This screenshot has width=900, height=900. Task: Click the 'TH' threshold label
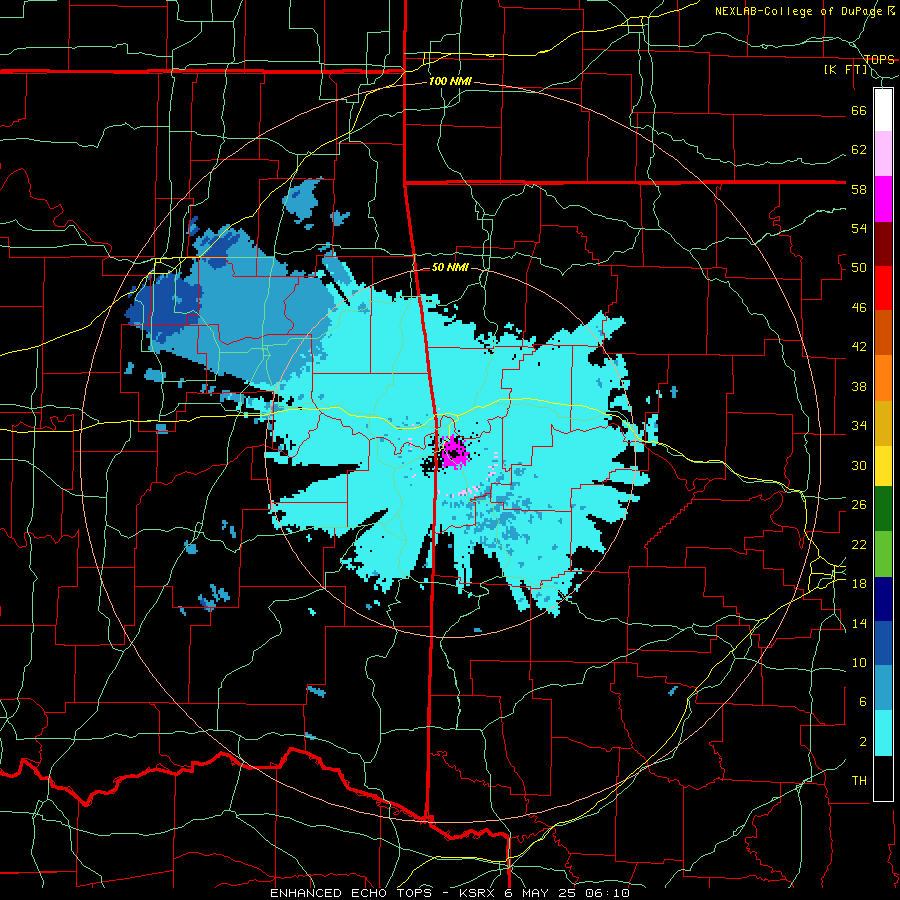tap(859, 781)
